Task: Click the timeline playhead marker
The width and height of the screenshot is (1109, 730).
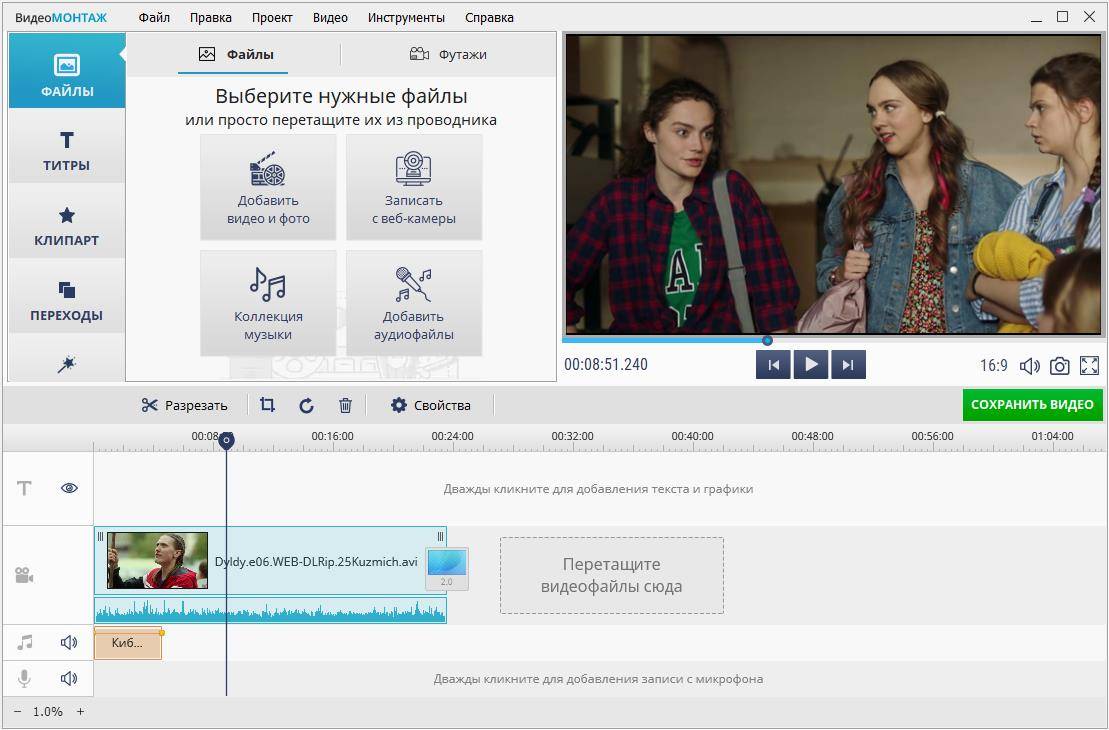Action: pyautogui.click(x=226, y=441)
